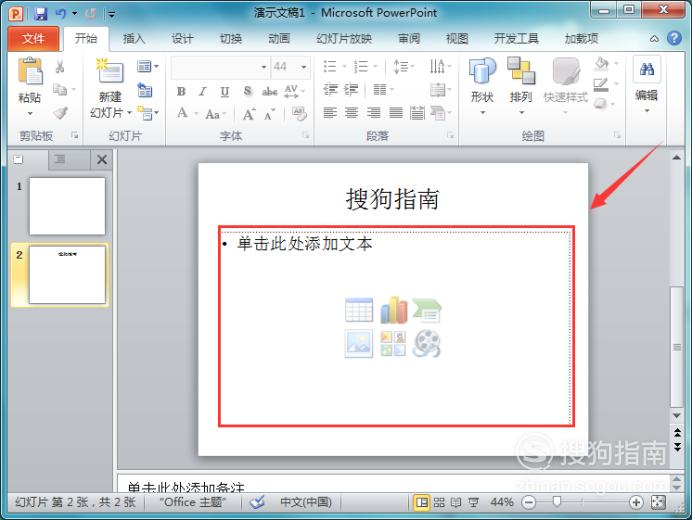This screenshot has width=692, height=520.
Task: Click the Increase Font Size icon
Action: (x=249, y=114)
